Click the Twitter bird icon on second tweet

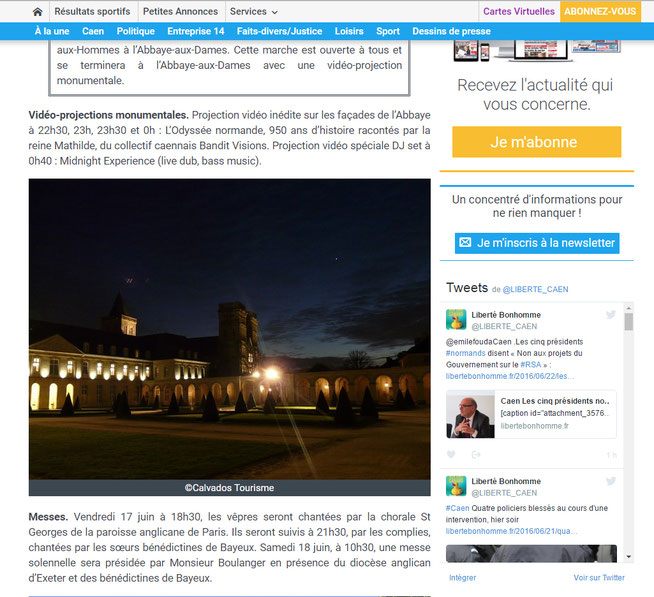click(x=611, y=482)
